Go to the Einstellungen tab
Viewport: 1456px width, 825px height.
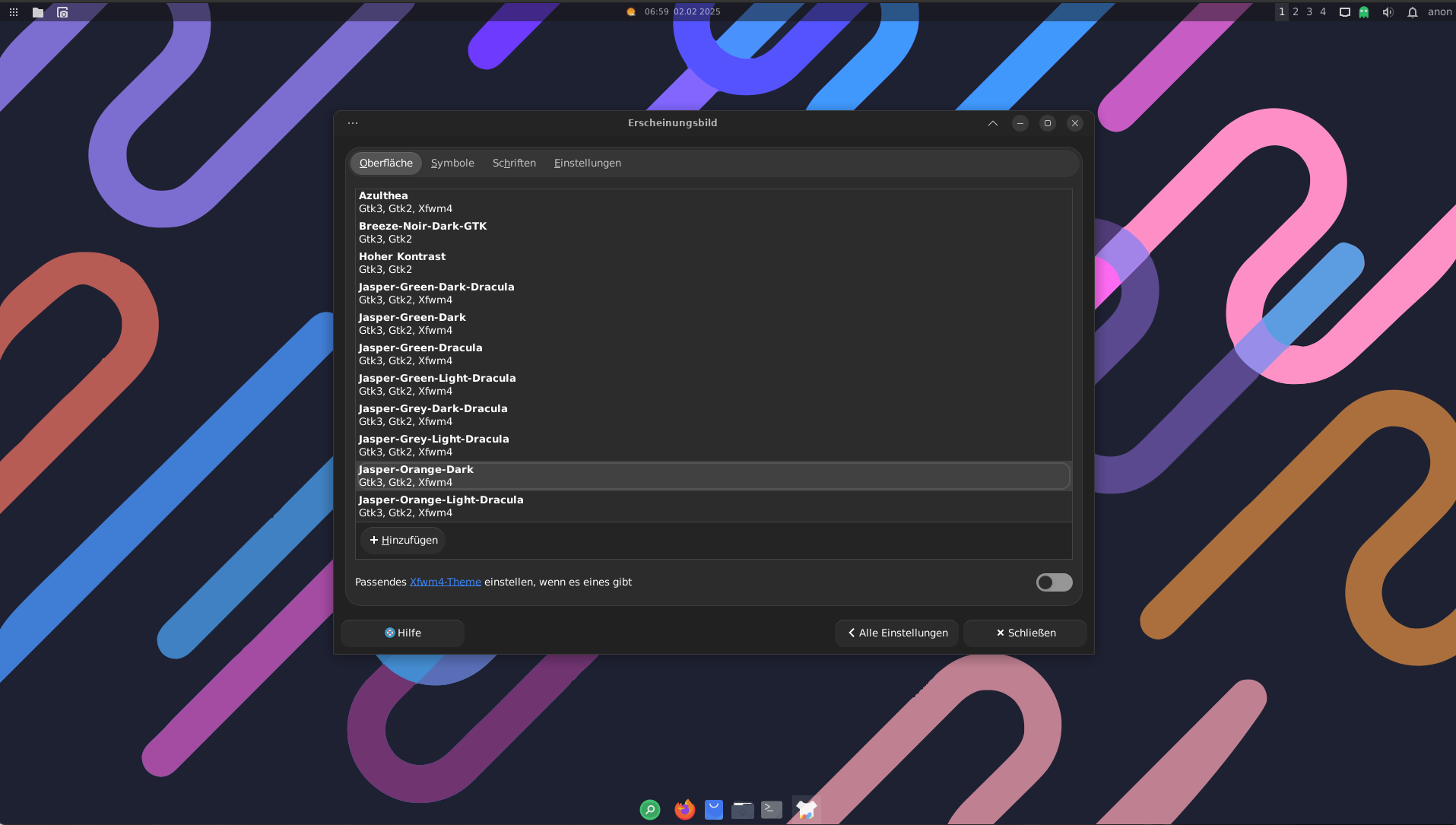pos(587,163)
